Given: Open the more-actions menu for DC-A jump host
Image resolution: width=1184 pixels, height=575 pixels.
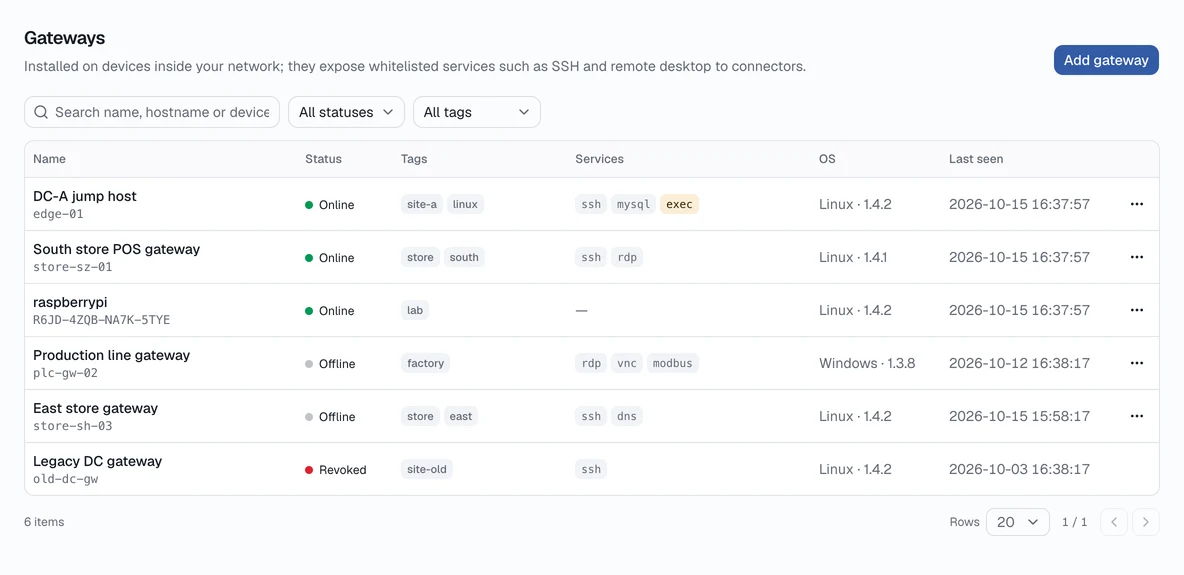Looking at the screenshot, I should pyautogui.click(x=1136, y=204).
